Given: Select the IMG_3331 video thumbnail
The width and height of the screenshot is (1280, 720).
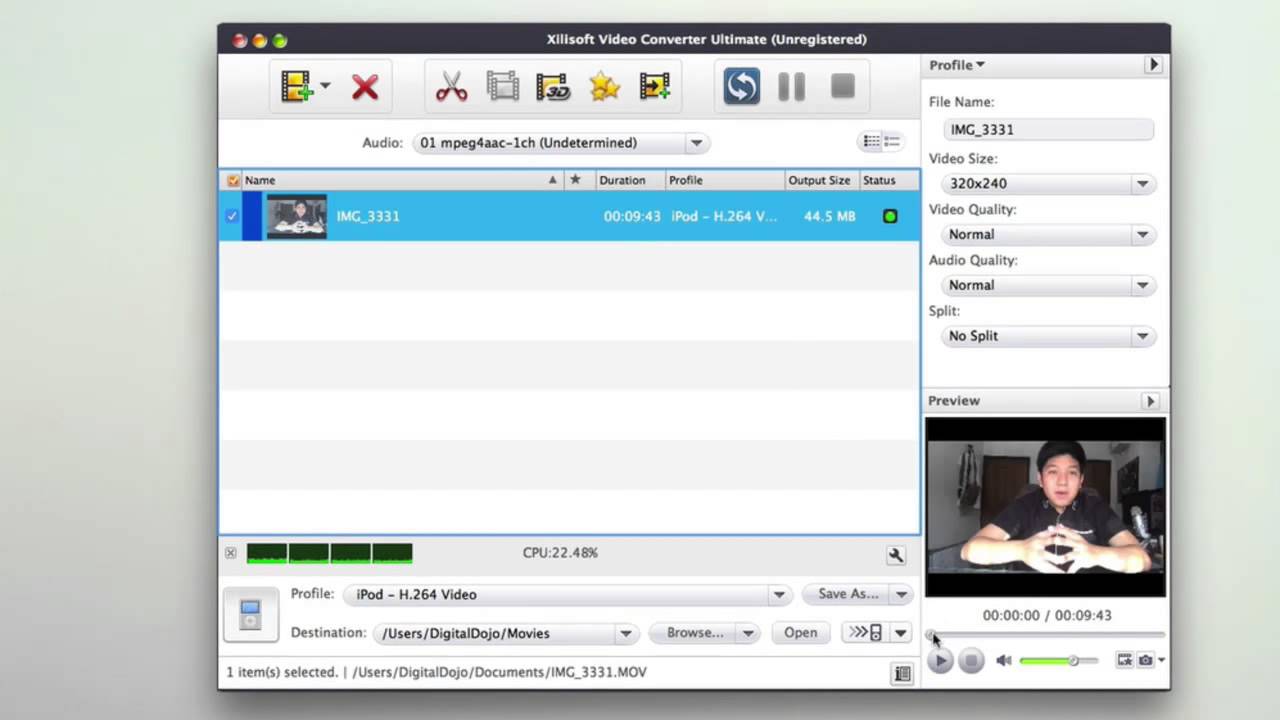Looking at the screenshot, I should point(296,216).
